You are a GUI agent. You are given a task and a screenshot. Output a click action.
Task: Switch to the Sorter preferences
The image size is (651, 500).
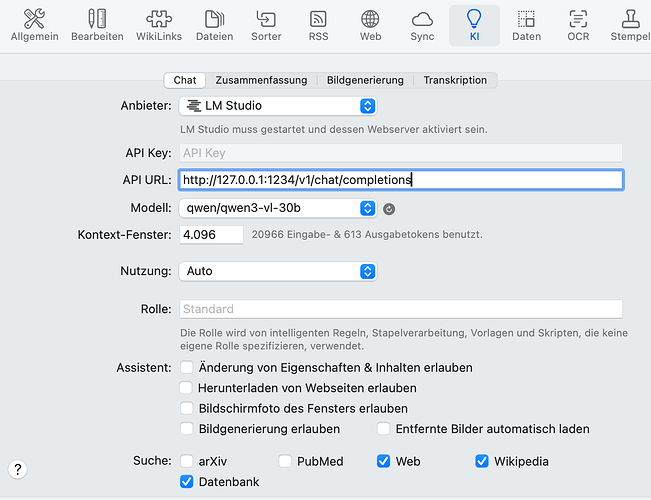pyautogui.click(x=266, y=26)
